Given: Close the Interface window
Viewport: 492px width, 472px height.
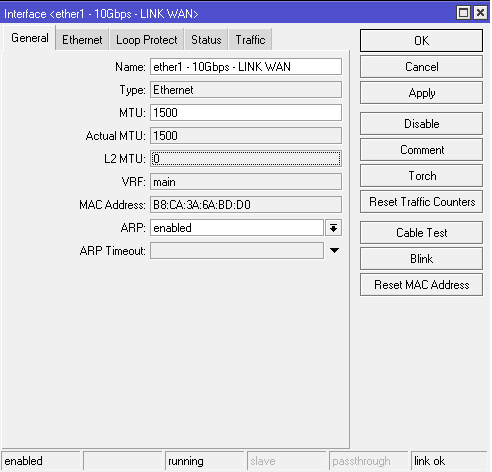Looking at the screenshot, I should (480, 13).
